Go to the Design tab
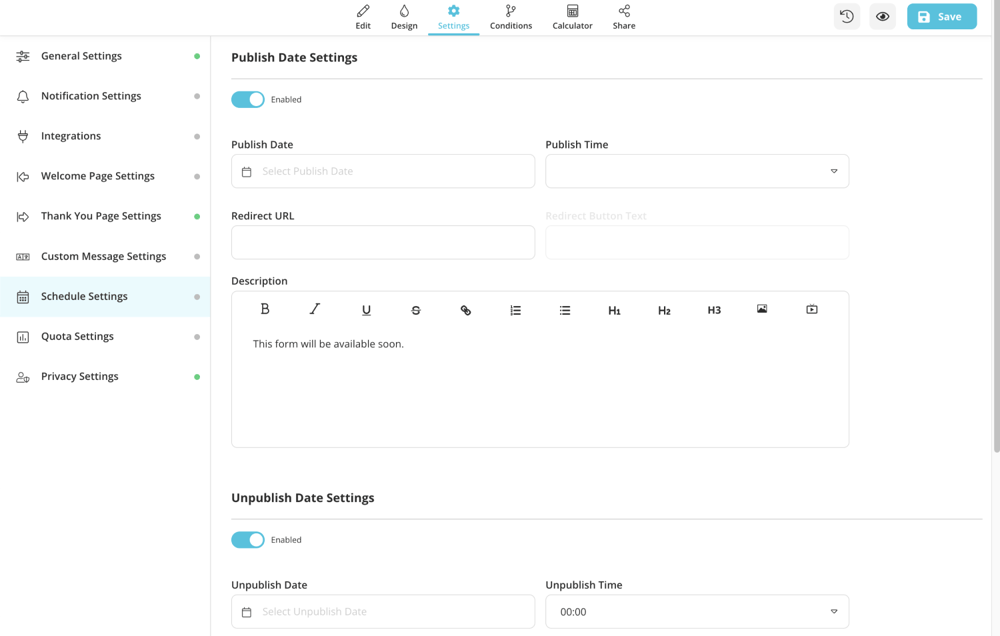The image size is (1000, 636). 404,17
